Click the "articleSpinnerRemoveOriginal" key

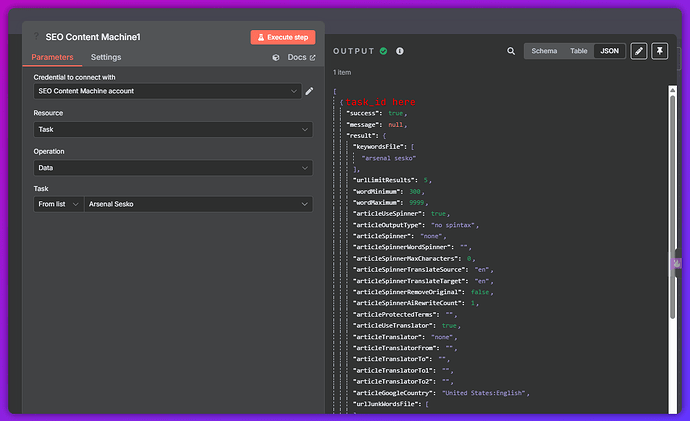410,292
